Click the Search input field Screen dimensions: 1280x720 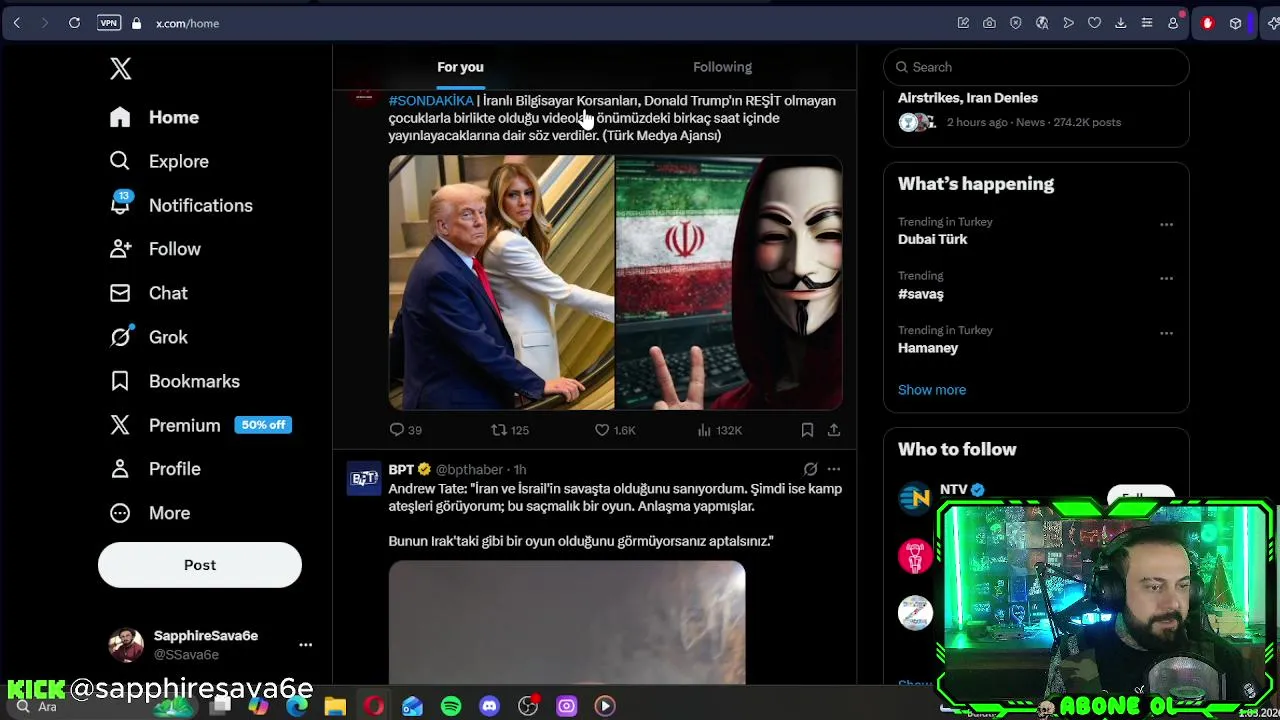click(x=1036, y=67)
